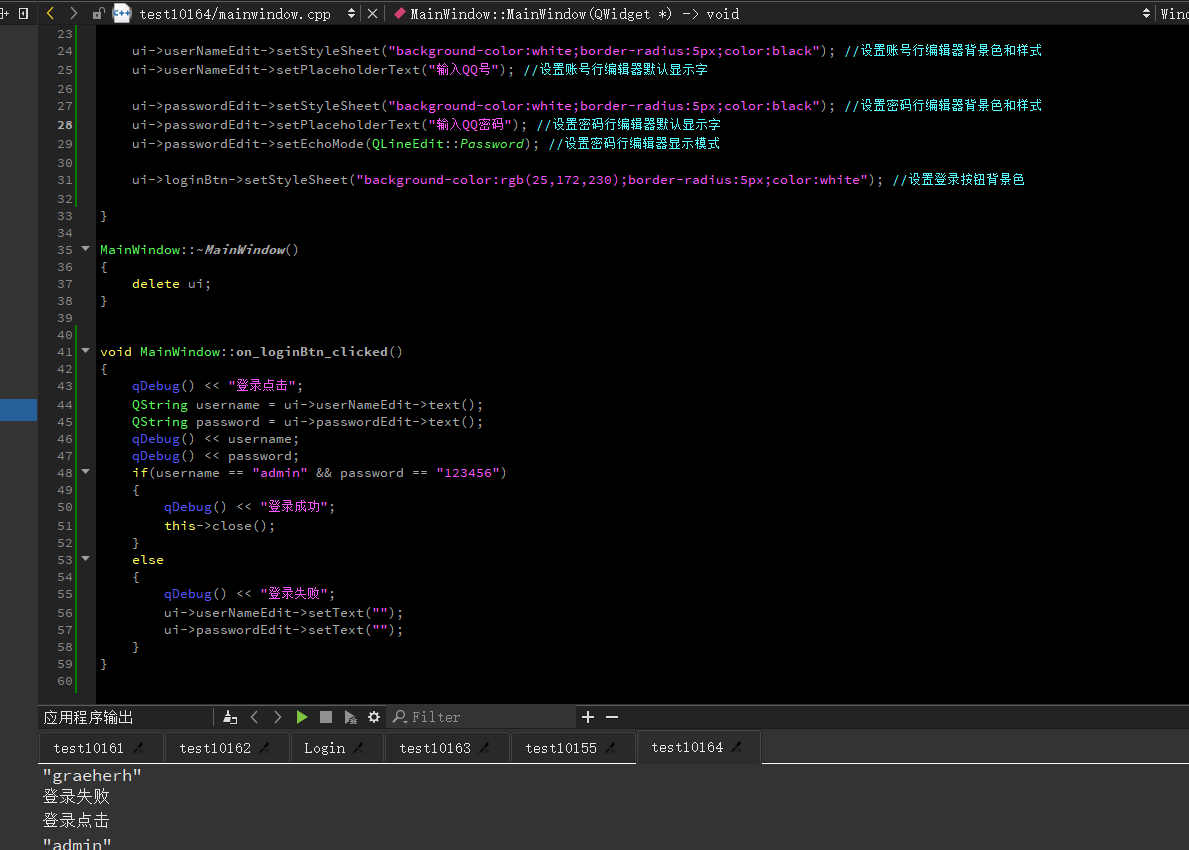Open filter options via magnifier icon
This screenshot has height=850, width=1189.
[x=400, y=717]
